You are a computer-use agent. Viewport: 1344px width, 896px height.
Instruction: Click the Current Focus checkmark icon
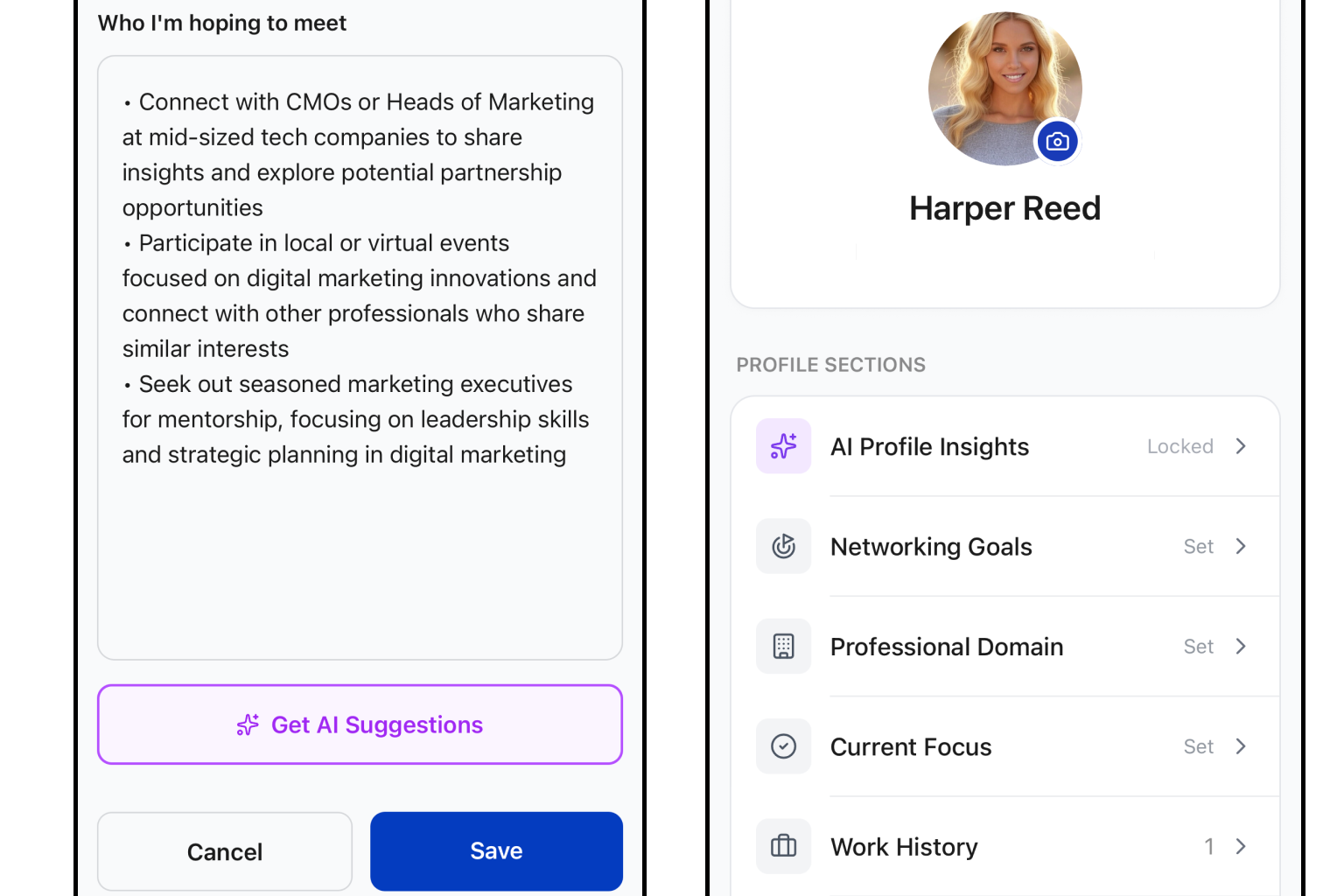tap(783, 746)
